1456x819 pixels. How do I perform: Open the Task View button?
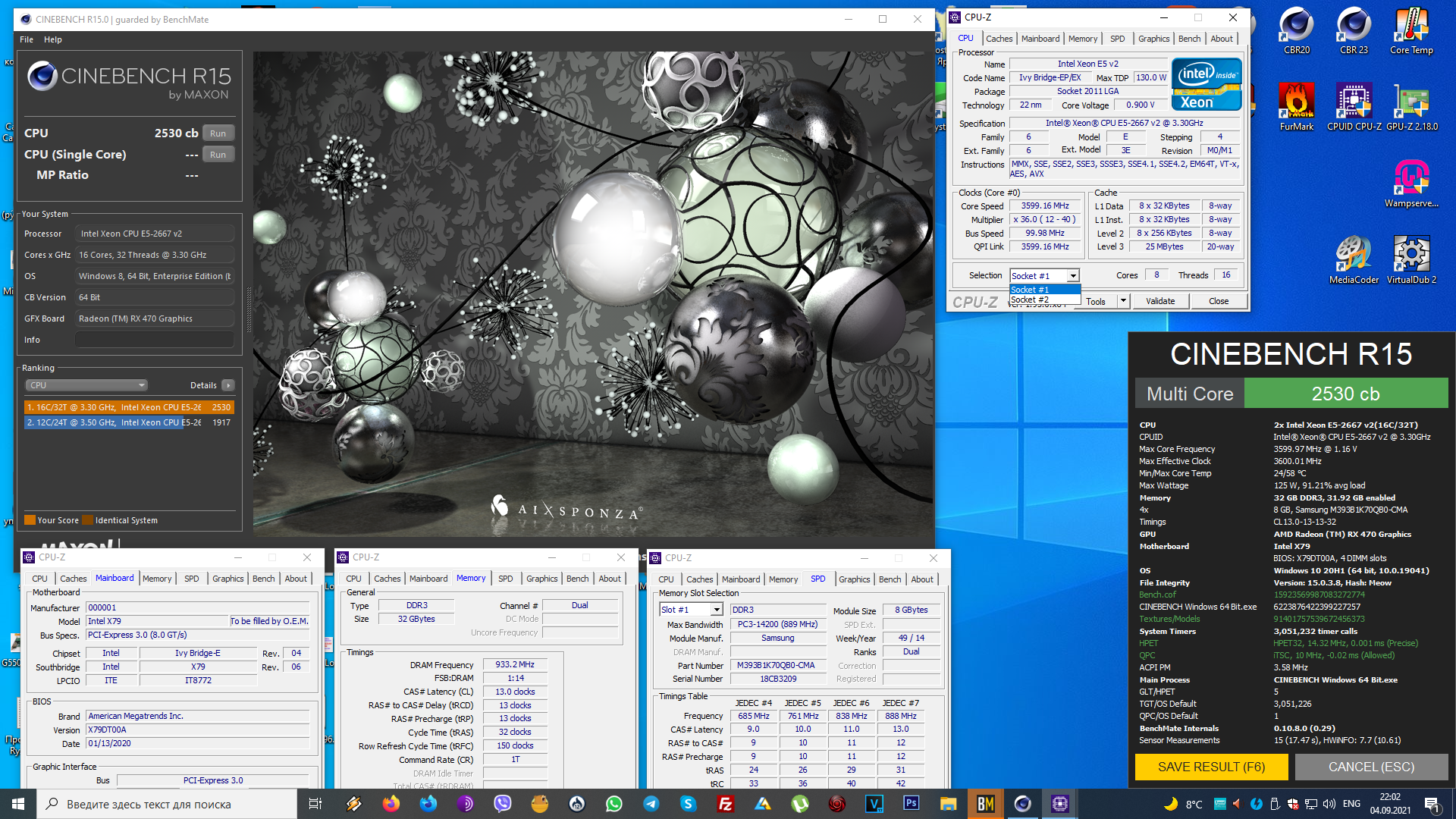315,804
